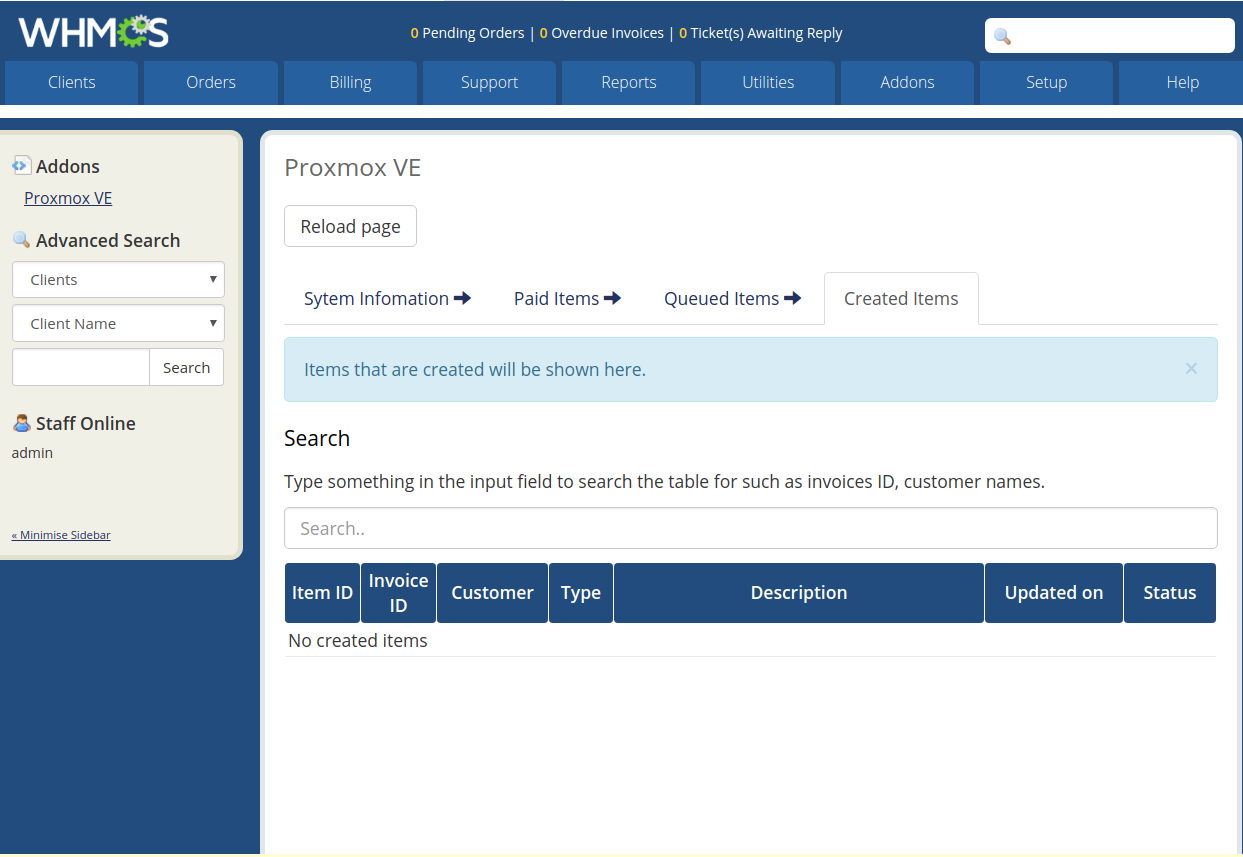Switch to Sytem Infomation tab
This screenshot has width=1243, height=857.
coord(388,298)
